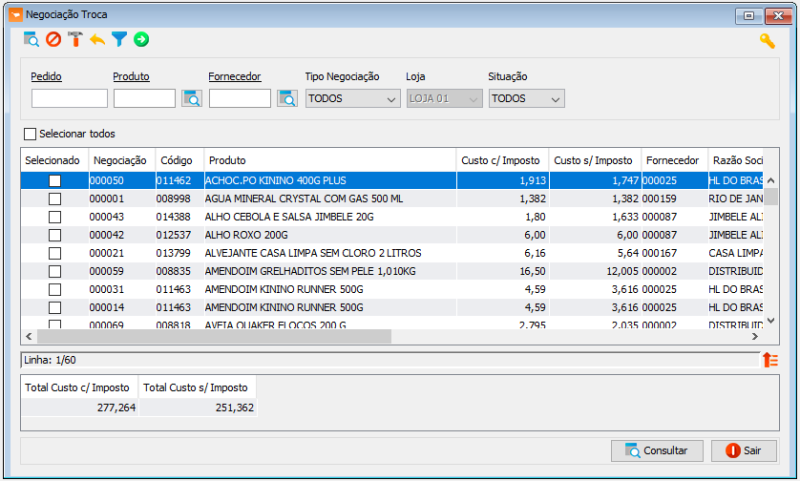The height and width of the screenshot is (481, 800).
Task: Click the Total Custo s/ Imposto header
Action: tap(195, 388)
